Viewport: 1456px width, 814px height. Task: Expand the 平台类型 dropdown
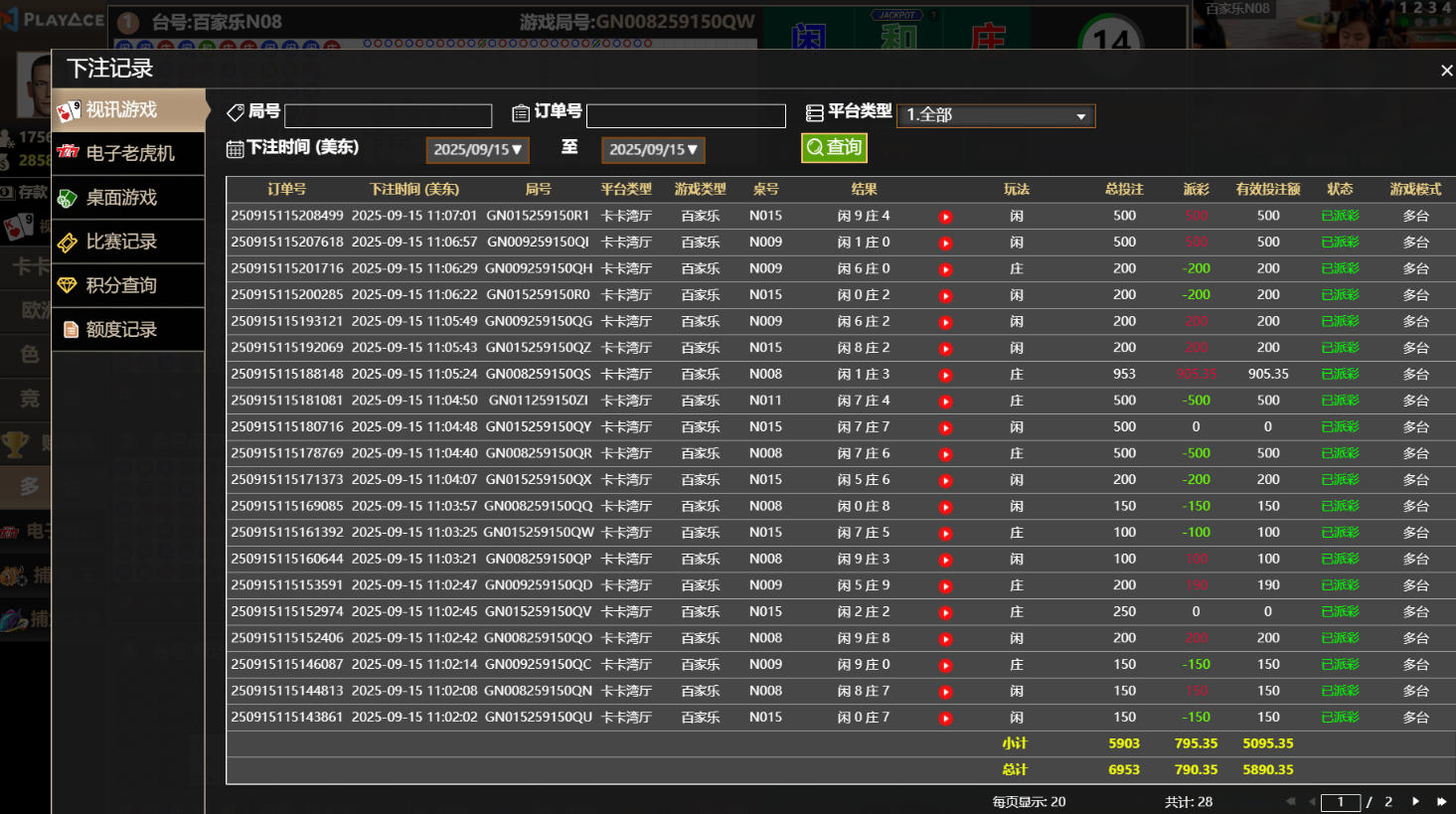click(x=995, y=115)
